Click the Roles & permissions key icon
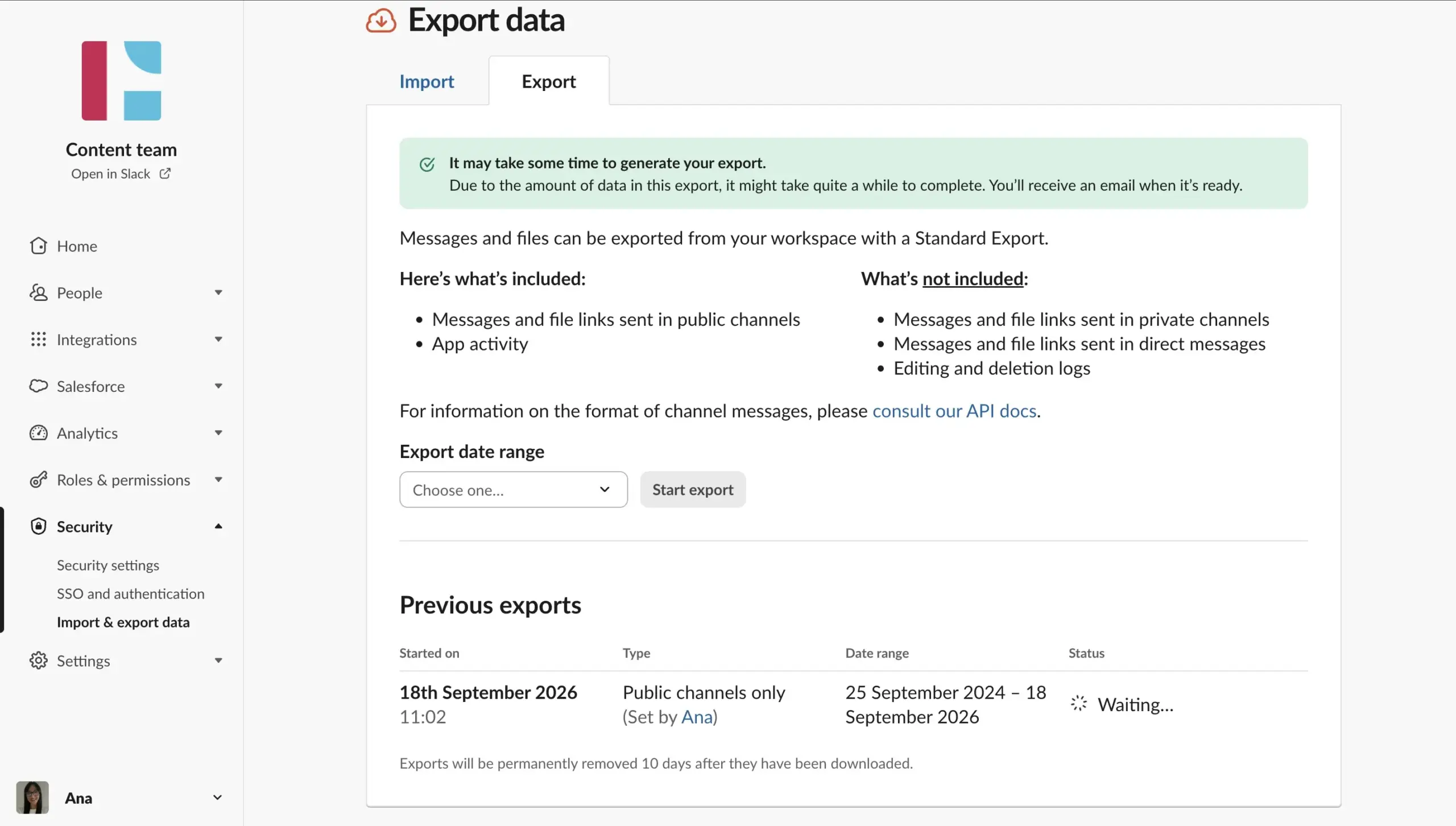This screenshot has height=826, width=1456. click(39, 480)
